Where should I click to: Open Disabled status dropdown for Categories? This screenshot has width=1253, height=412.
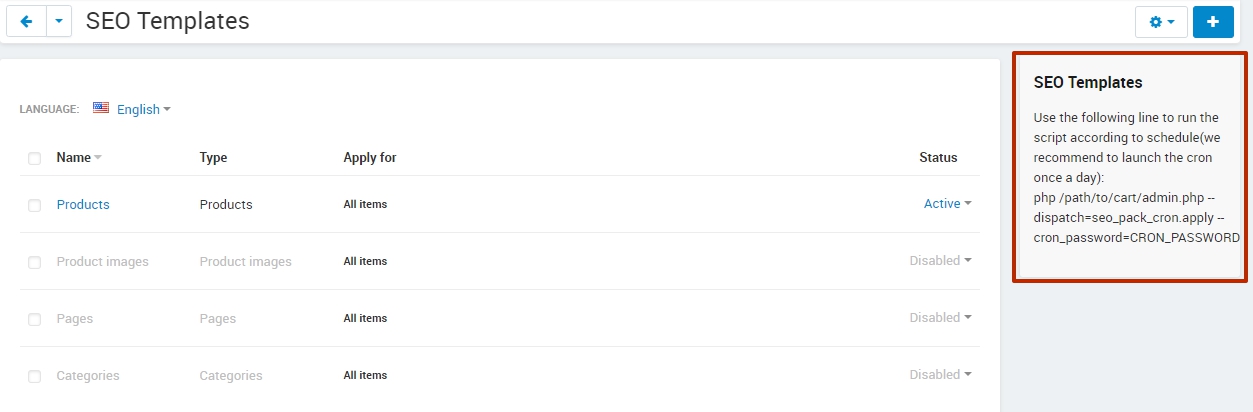941,374
